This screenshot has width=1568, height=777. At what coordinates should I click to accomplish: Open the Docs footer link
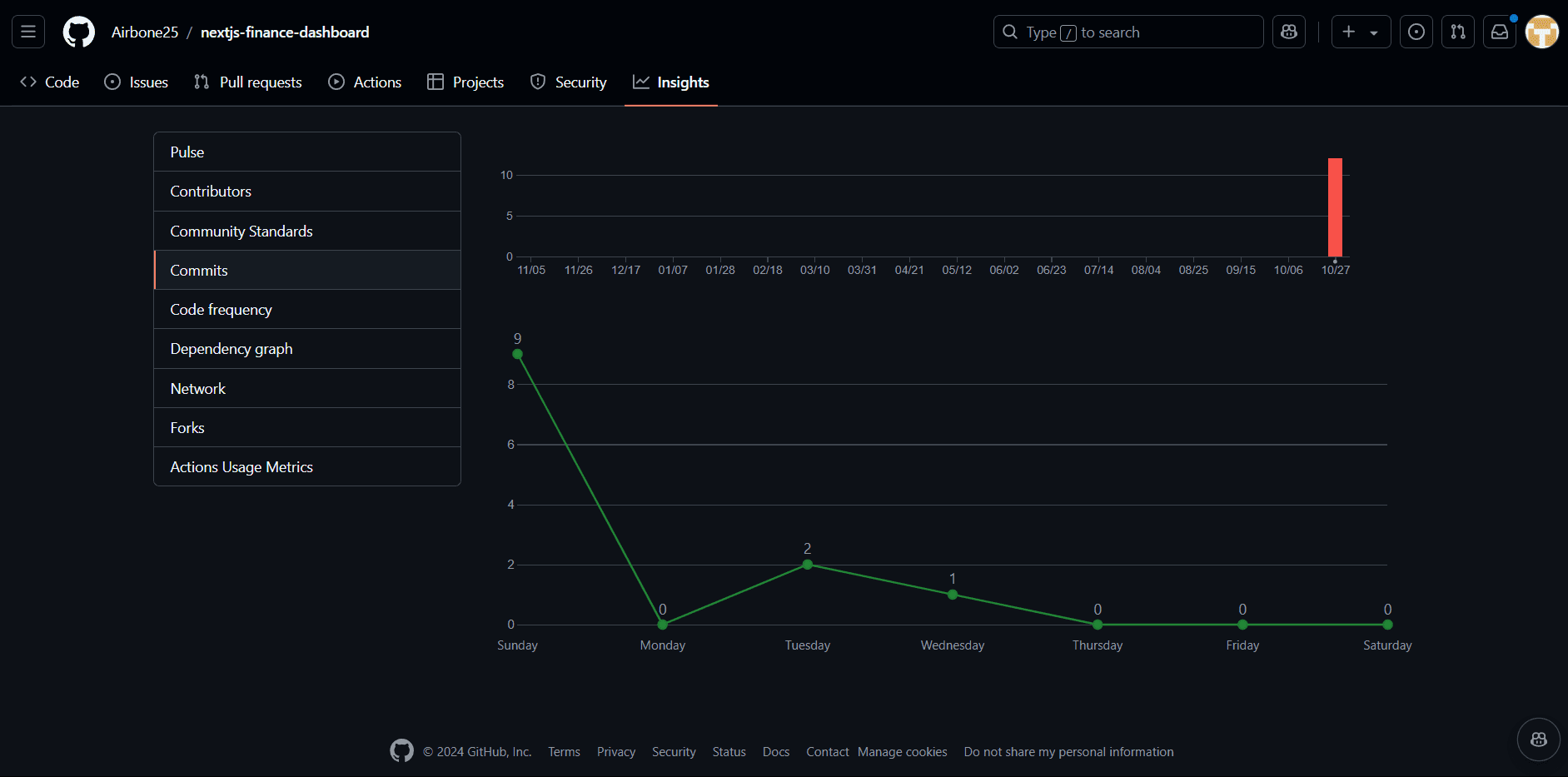(776, 752)
